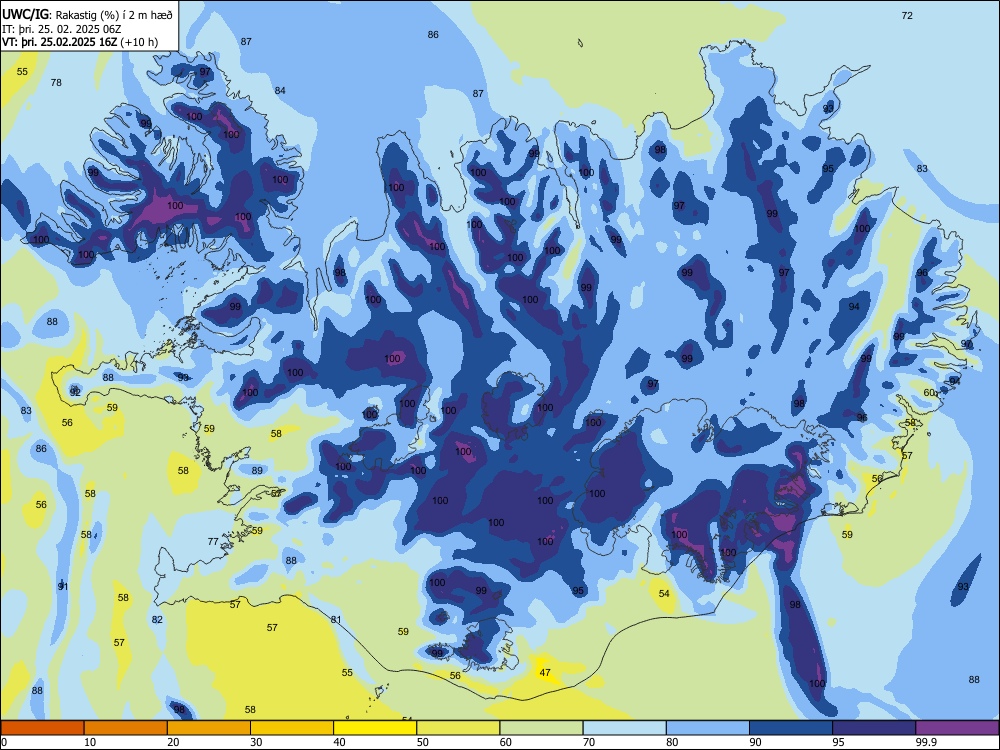Screen dimensions: 1000x750
Task: Pick the 60–70 light green legend swatch
Action: (541, 728)
